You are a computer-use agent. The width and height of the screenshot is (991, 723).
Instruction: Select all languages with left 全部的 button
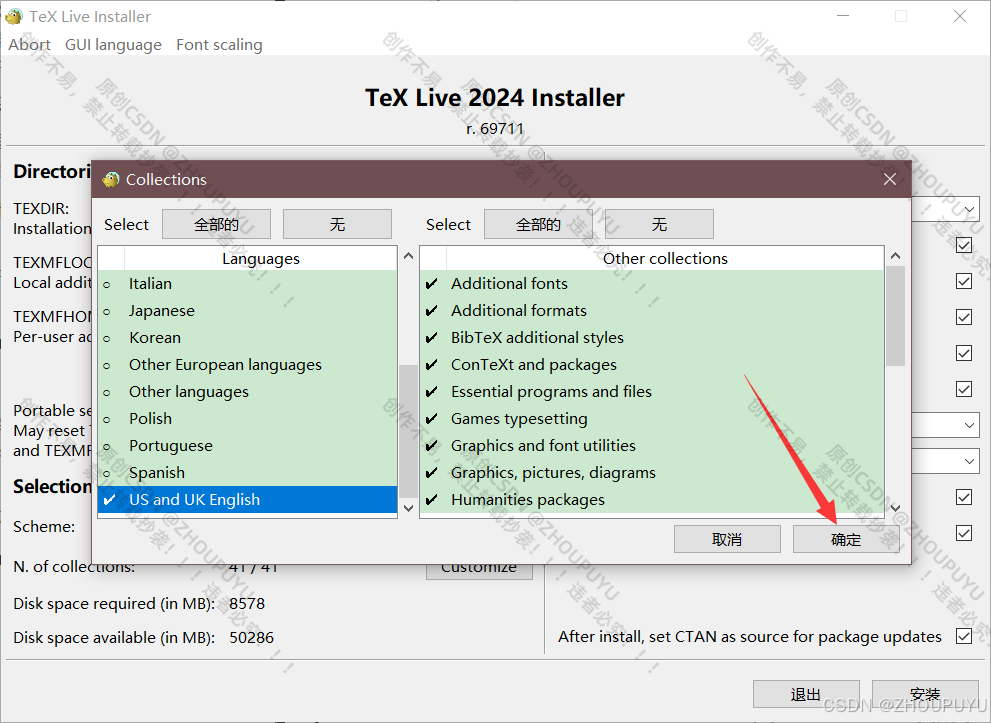click(x=216, y=224)
